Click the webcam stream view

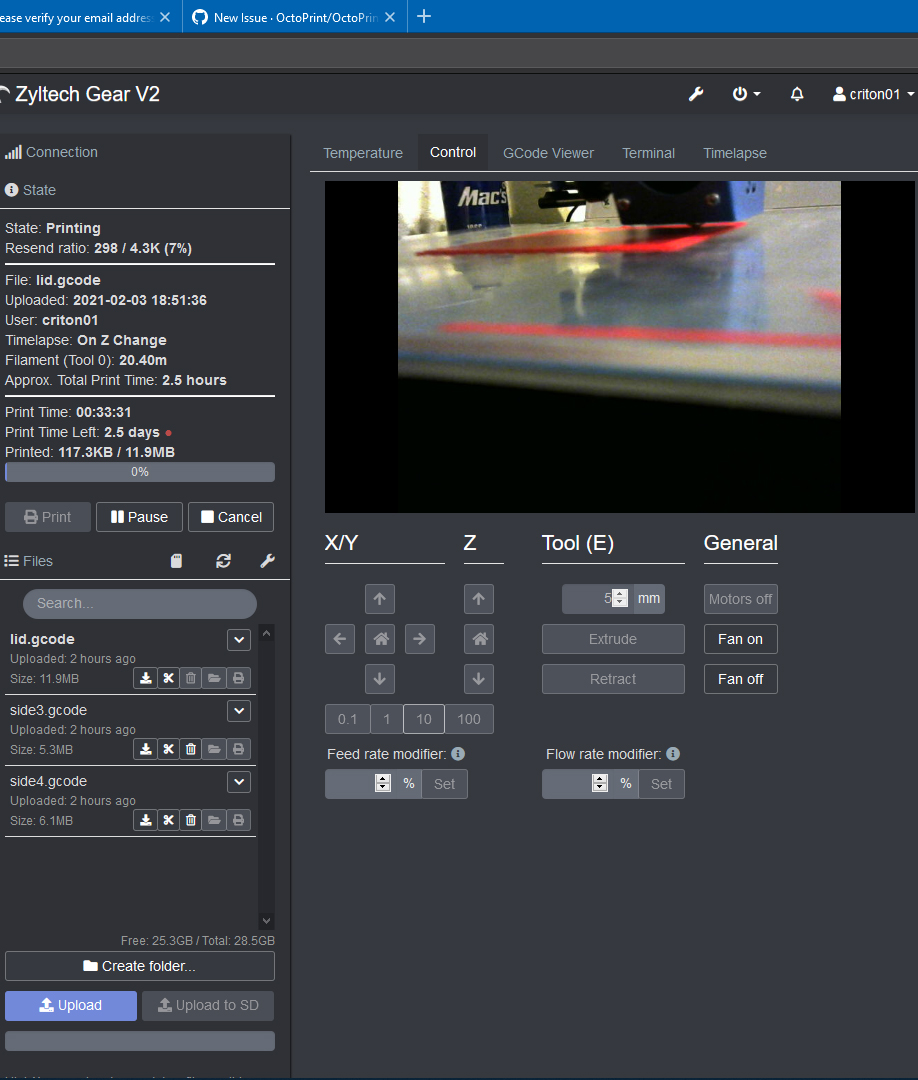[620, 346]
